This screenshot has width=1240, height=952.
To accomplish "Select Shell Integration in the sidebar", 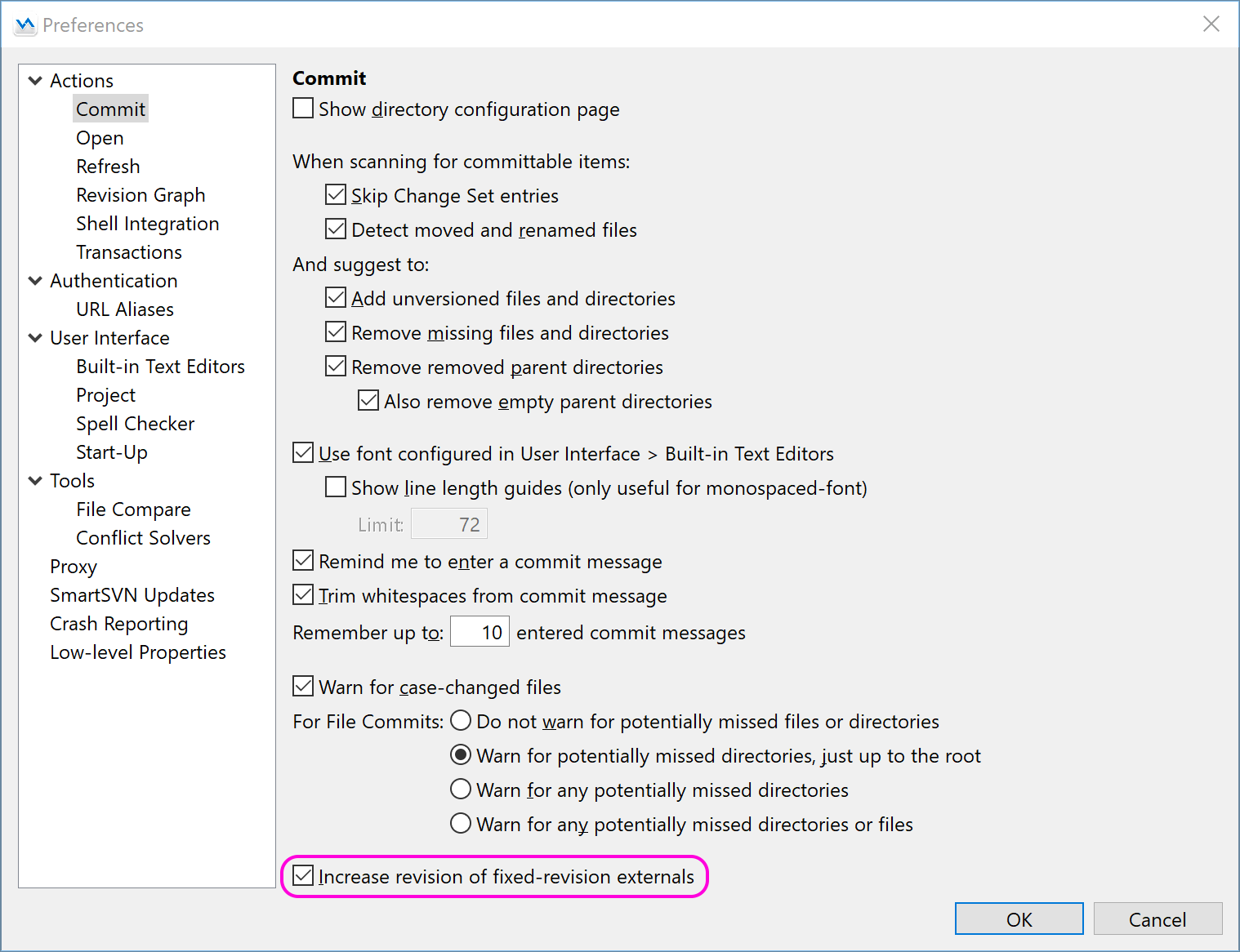I will (x=147, y=223).
